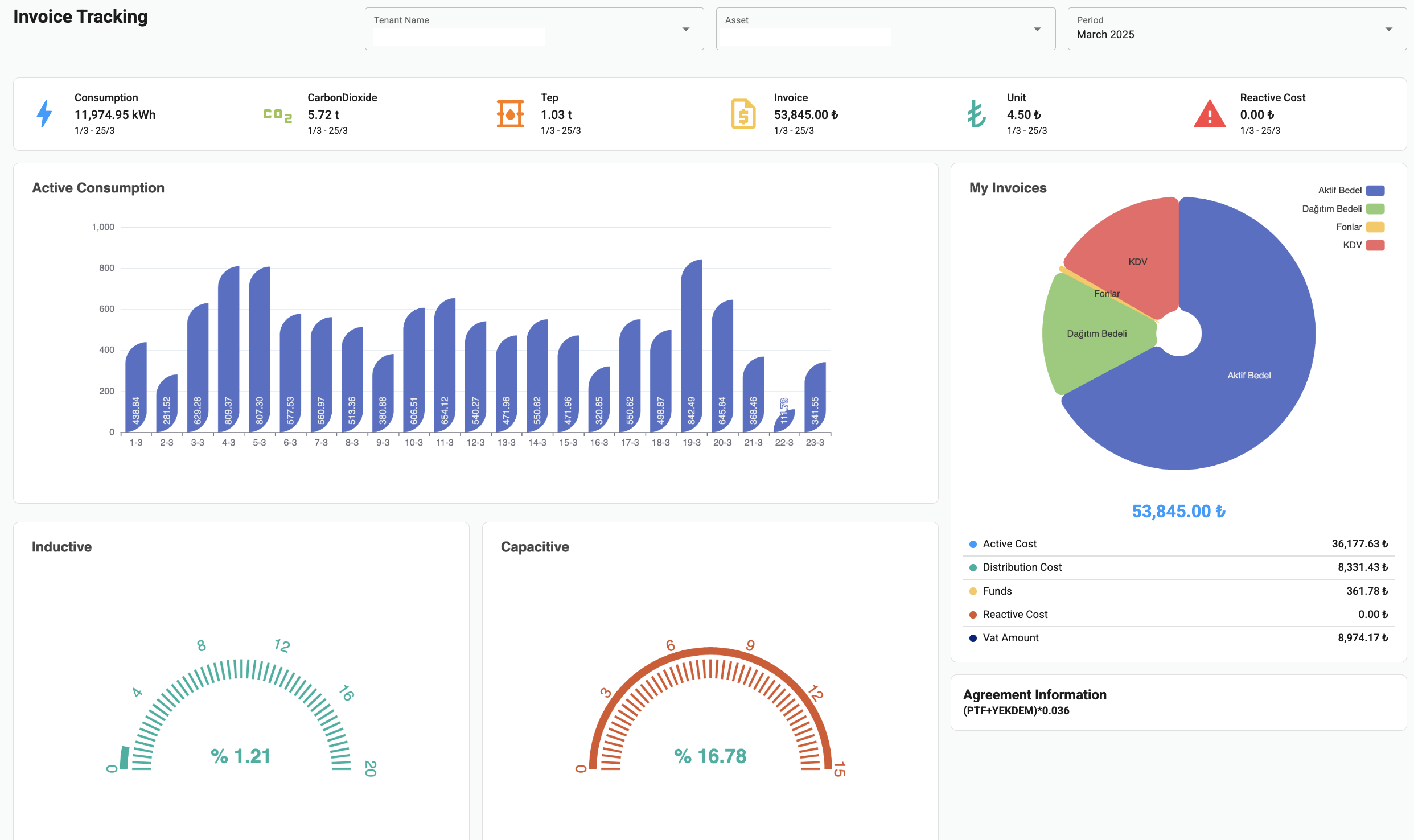Click the orange Tep oil barrel icon

coord(510,114)
